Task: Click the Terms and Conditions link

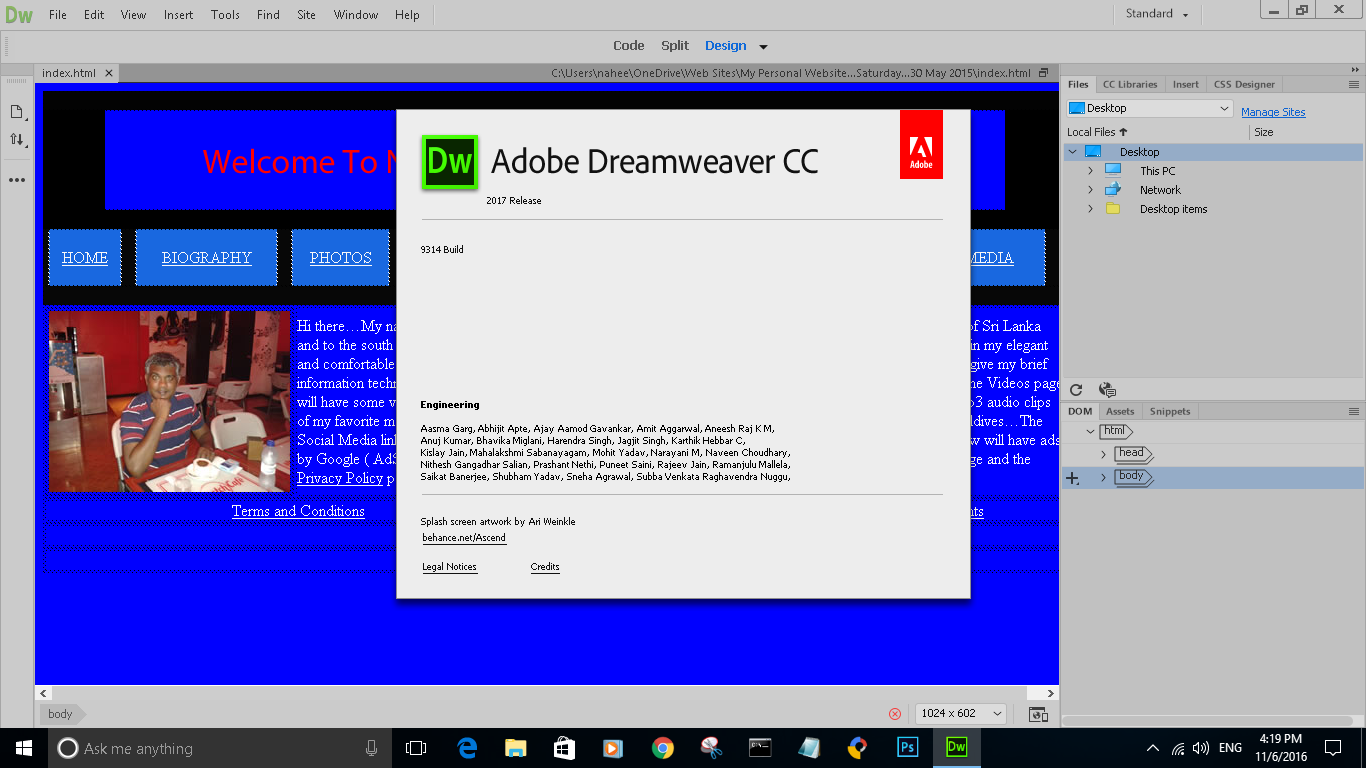Action: coord(298,511)
